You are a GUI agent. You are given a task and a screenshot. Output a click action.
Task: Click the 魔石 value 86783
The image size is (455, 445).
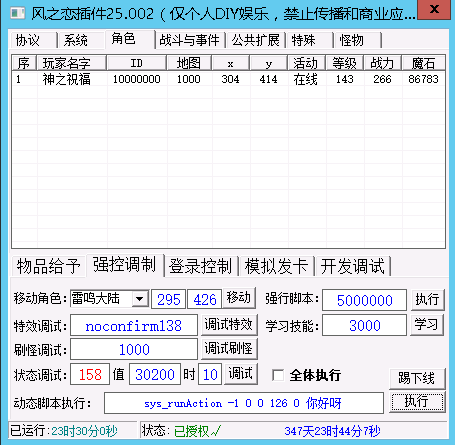pos(423,79)
